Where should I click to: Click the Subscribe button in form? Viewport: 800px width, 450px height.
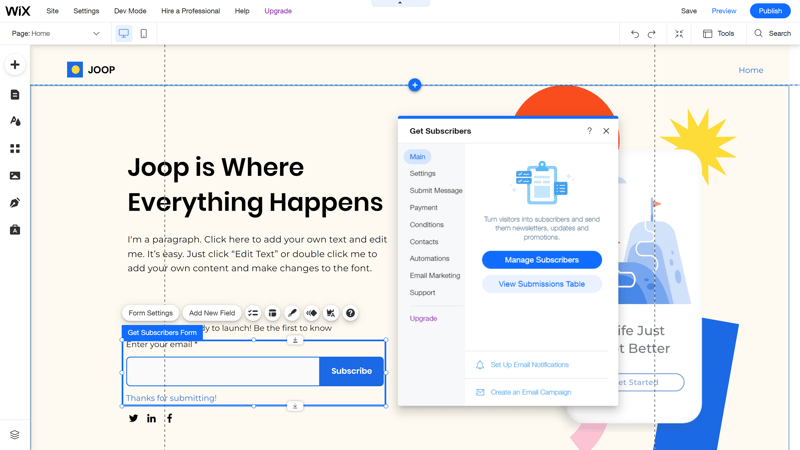(x=352, y=371)
